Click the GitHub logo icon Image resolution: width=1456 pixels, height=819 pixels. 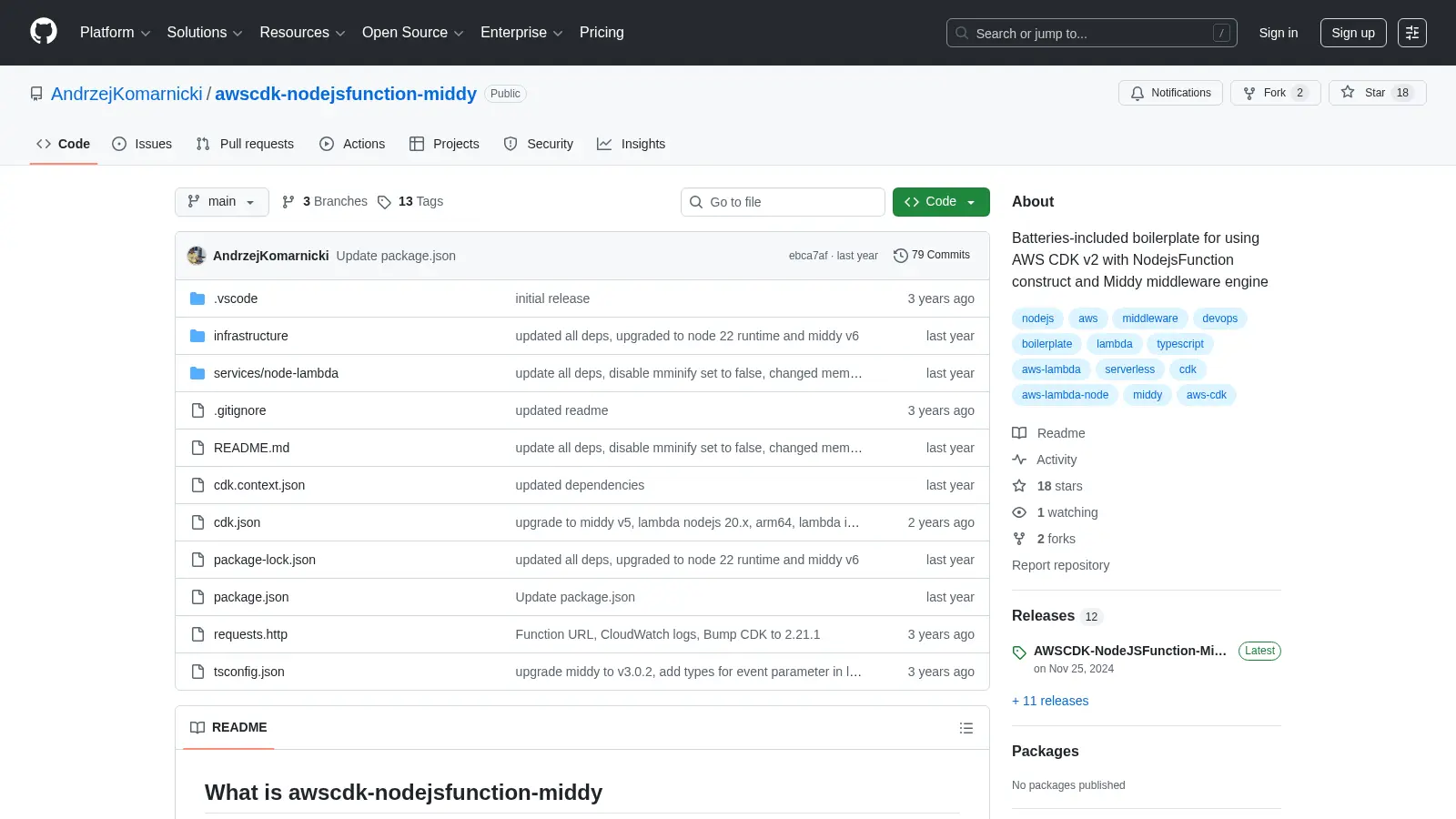pos(44,32)
